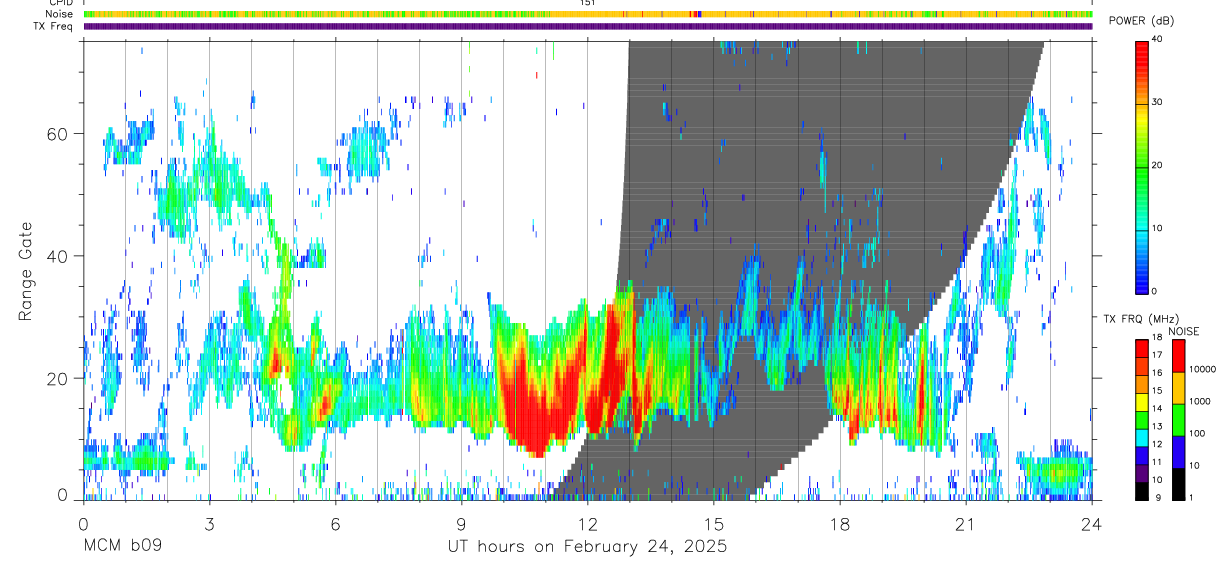Click the 1000 label on NOISE legend
1228x567 pixels.
(x=1200, y=401)
